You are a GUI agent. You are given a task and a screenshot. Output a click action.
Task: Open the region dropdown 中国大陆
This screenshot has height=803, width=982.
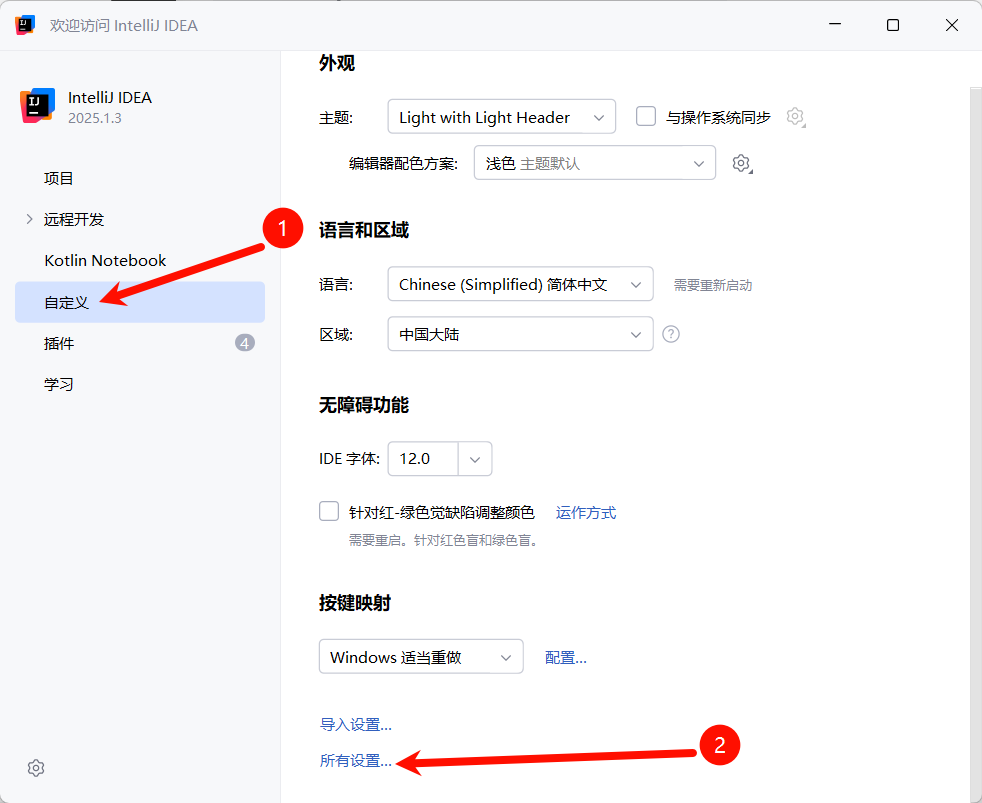(520, 334)
